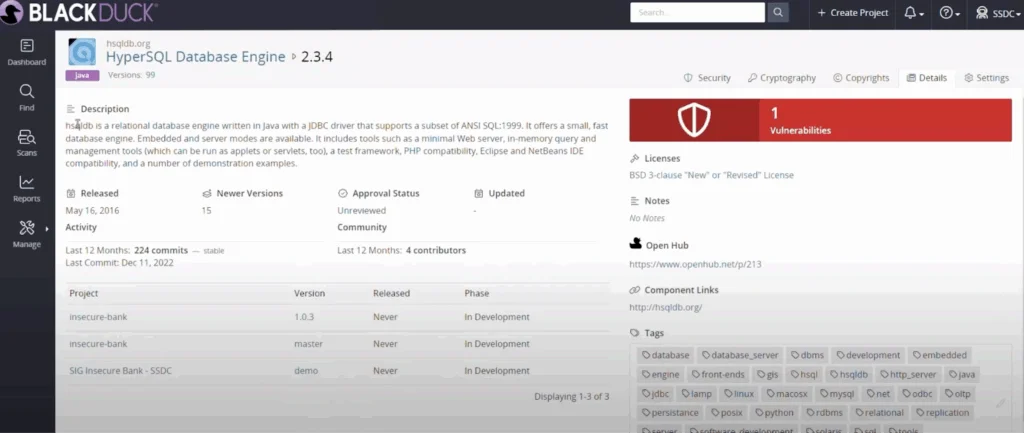Open the http://hsqldb.org/ component link
1024x433 pixels.
point(665,307)
